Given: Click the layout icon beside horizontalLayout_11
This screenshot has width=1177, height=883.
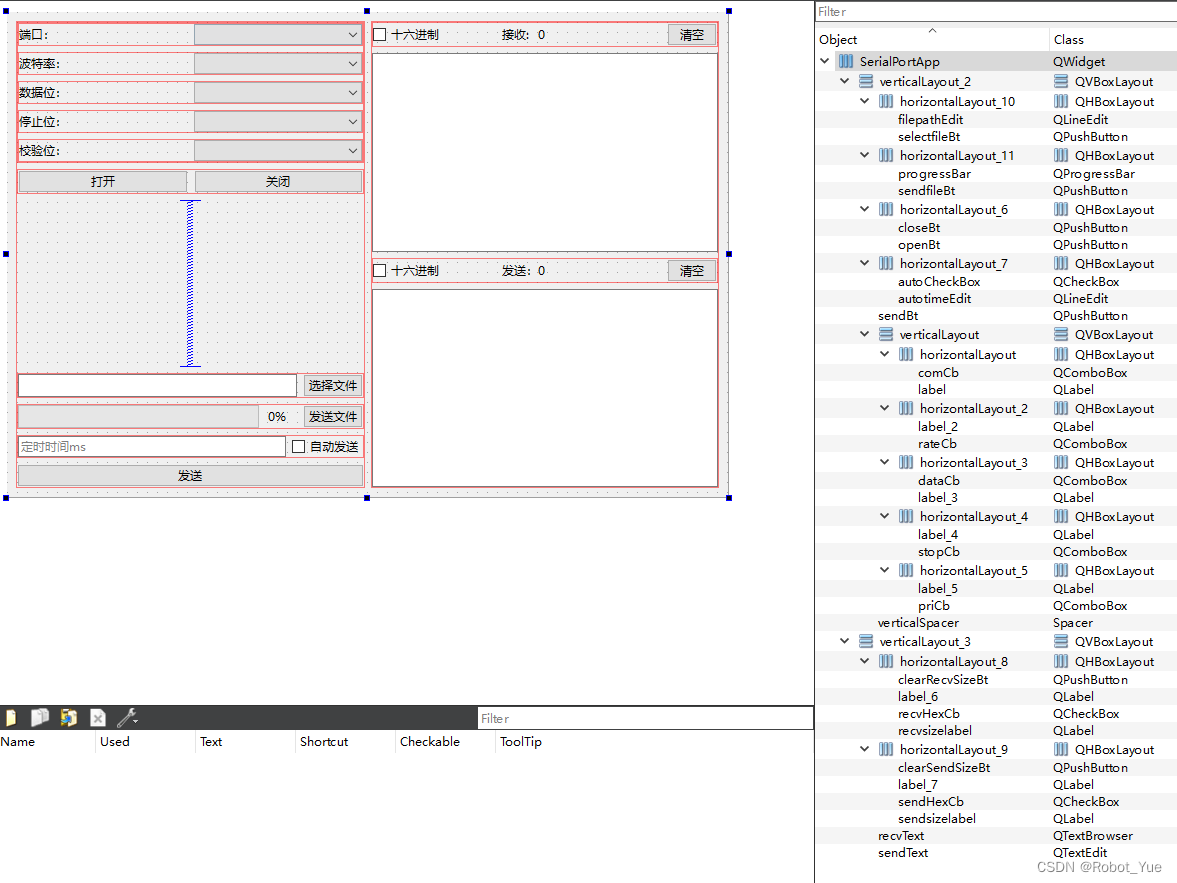Looking at the screenshot, I should pyautogui.click(x=887, y=155).
